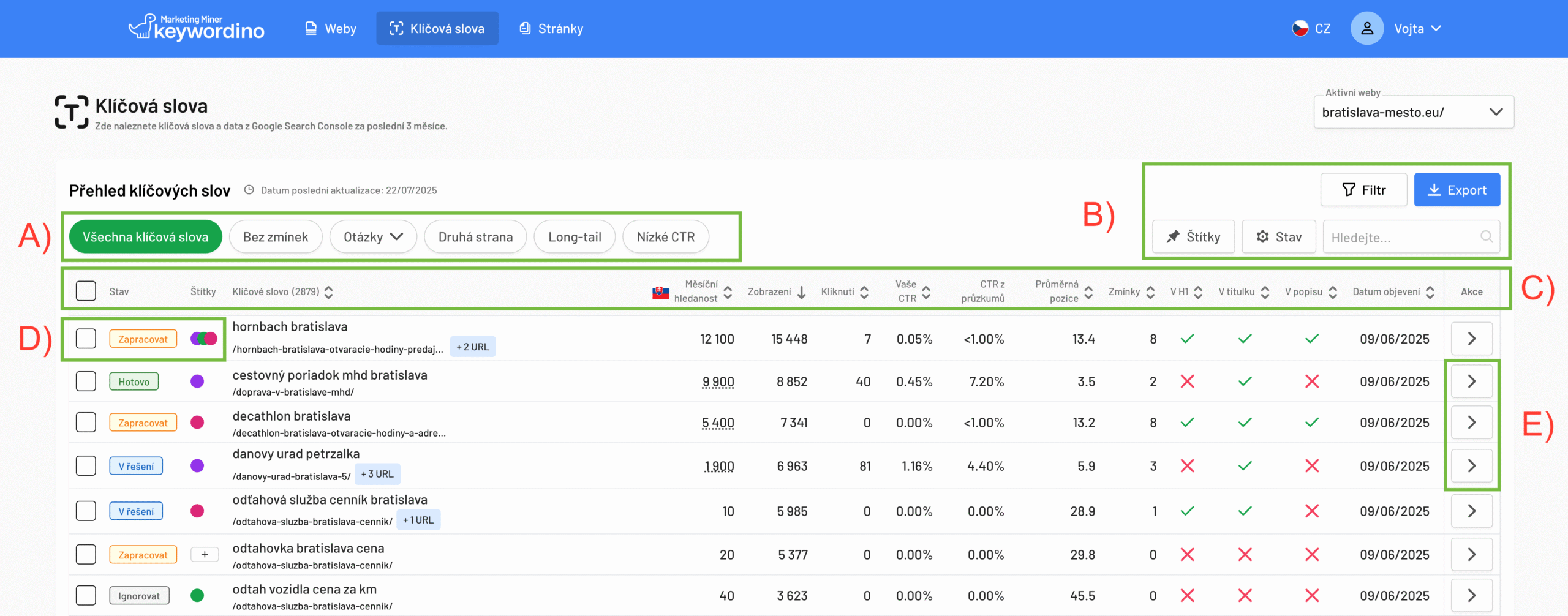Tick checkbox for decathlon bratislava row
This screenshot has width=1568, height=616.
[x=86, y=422]
